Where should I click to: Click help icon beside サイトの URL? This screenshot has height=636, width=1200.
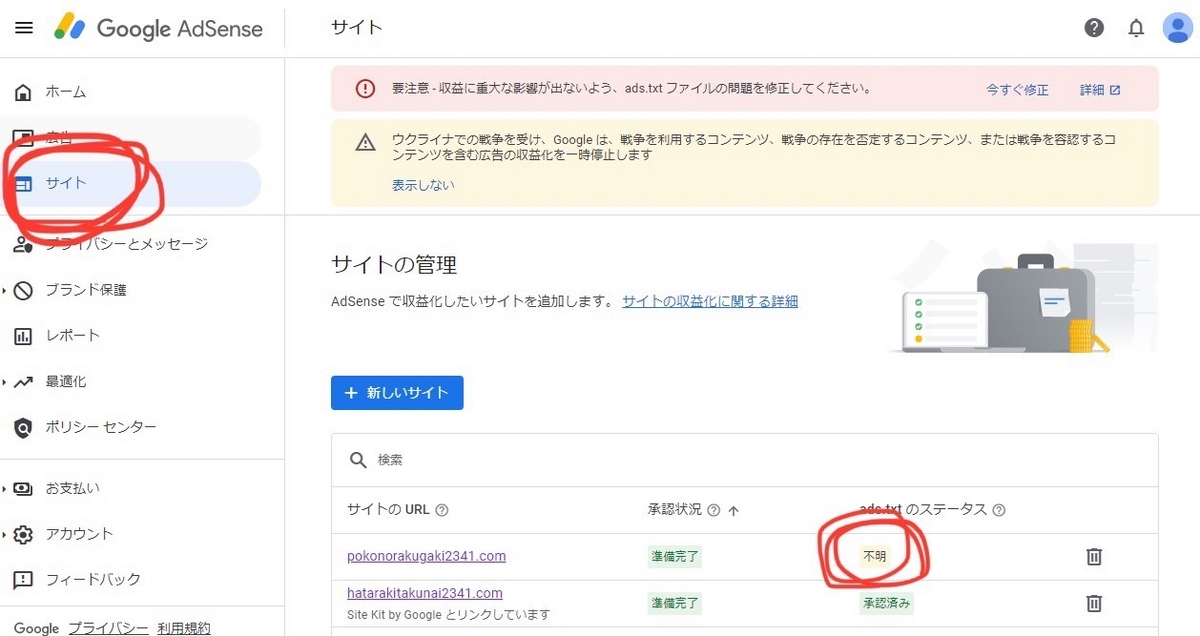442,510
